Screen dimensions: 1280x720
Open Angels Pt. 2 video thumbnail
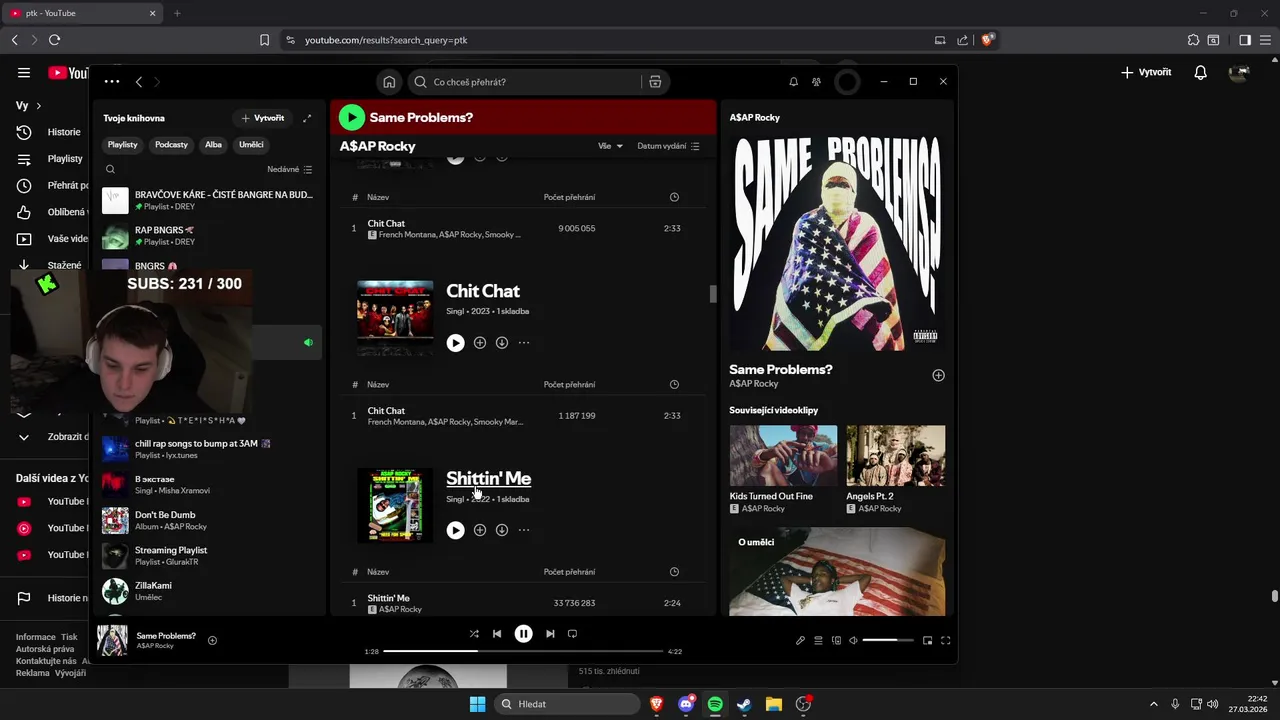point(895,456)
